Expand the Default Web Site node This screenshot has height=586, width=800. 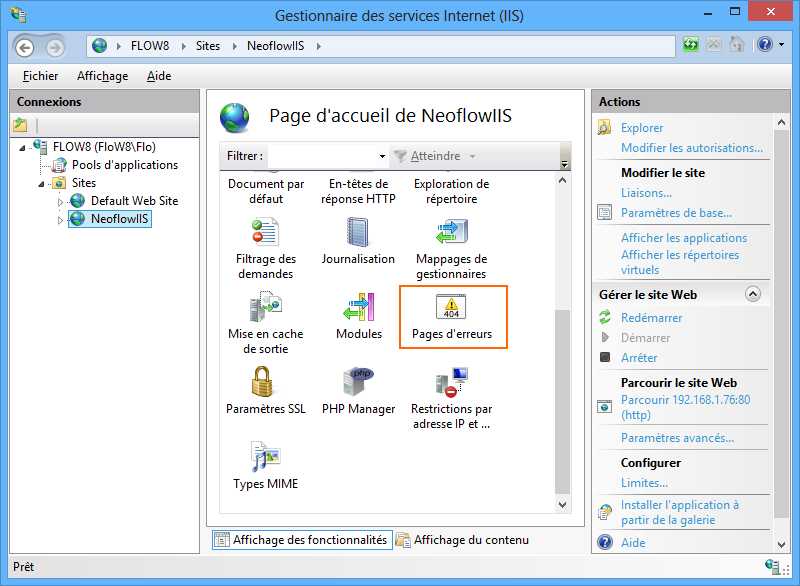pyautogui.click(x=60, y=202)
